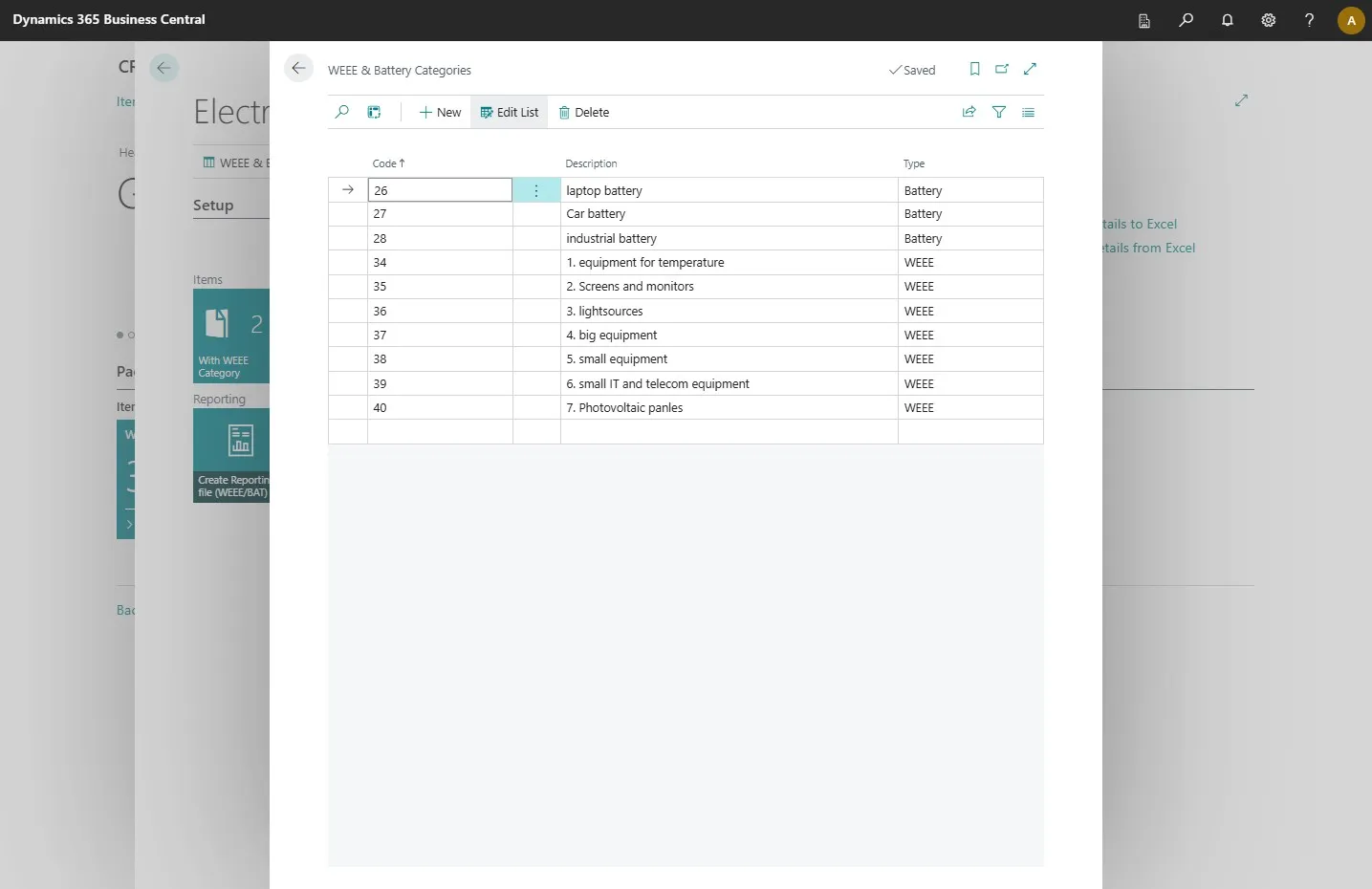The image size is (1372, 889).
Task: Click Type column header
Action: [x=914, y=163]
